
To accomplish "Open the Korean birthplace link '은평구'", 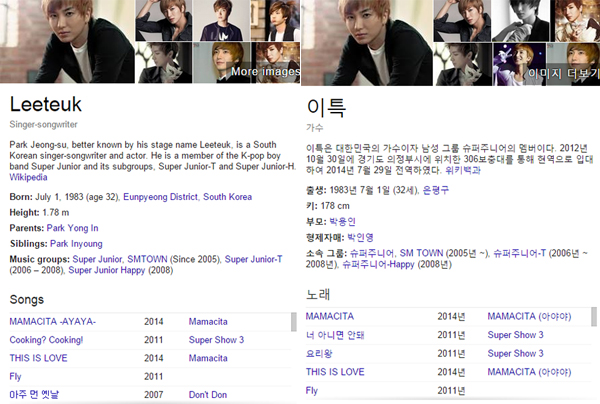I will coord(439,189).
